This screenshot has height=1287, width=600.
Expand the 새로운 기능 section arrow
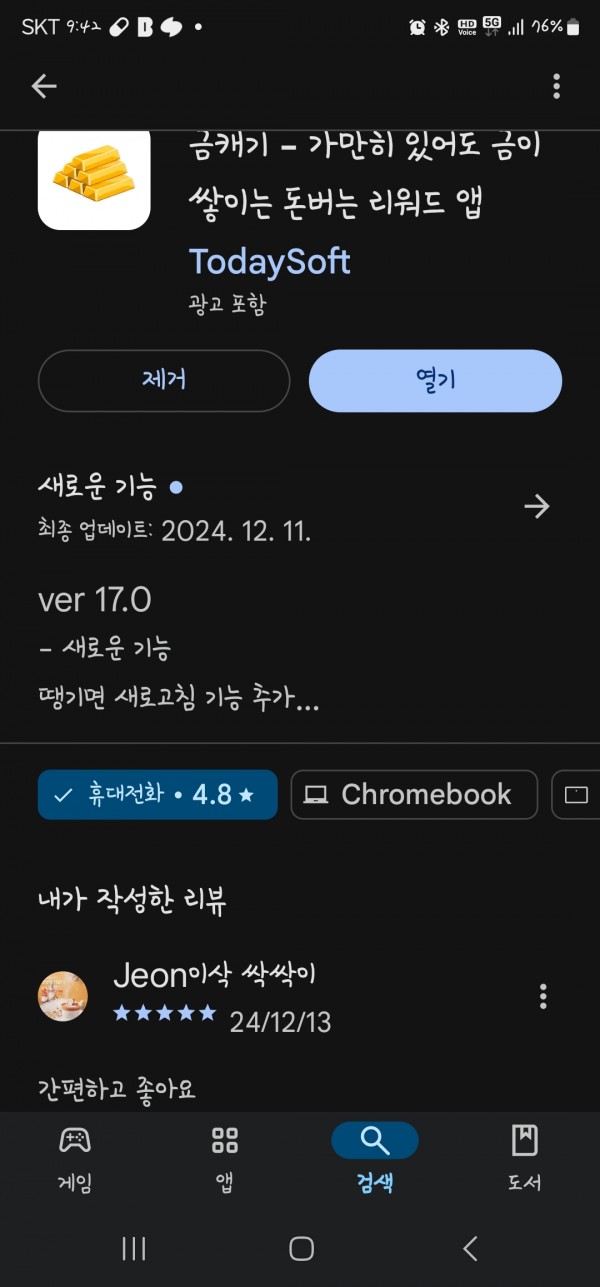tap(537, 507)
